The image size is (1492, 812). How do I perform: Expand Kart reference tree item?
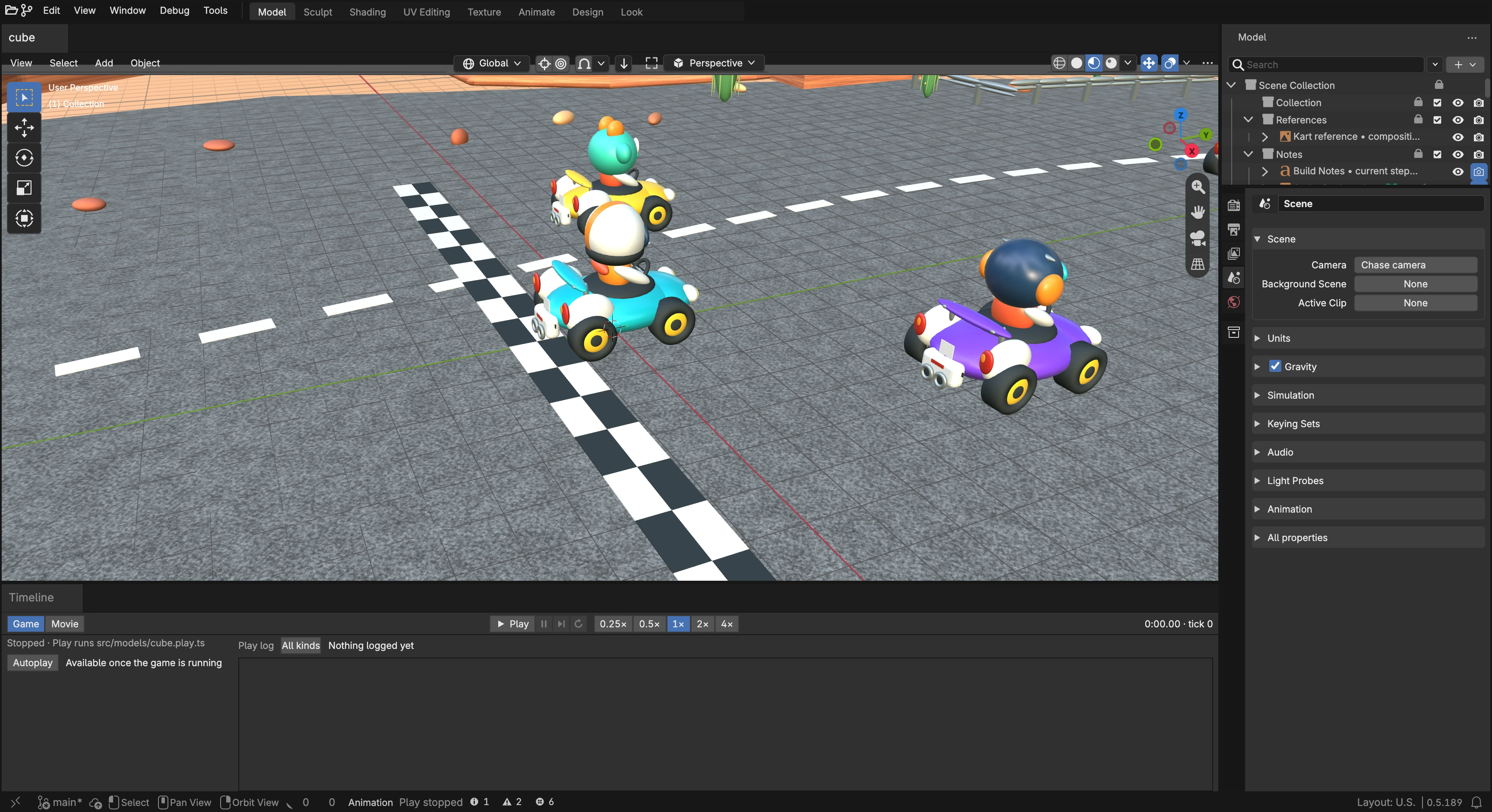pos(1265,137)
